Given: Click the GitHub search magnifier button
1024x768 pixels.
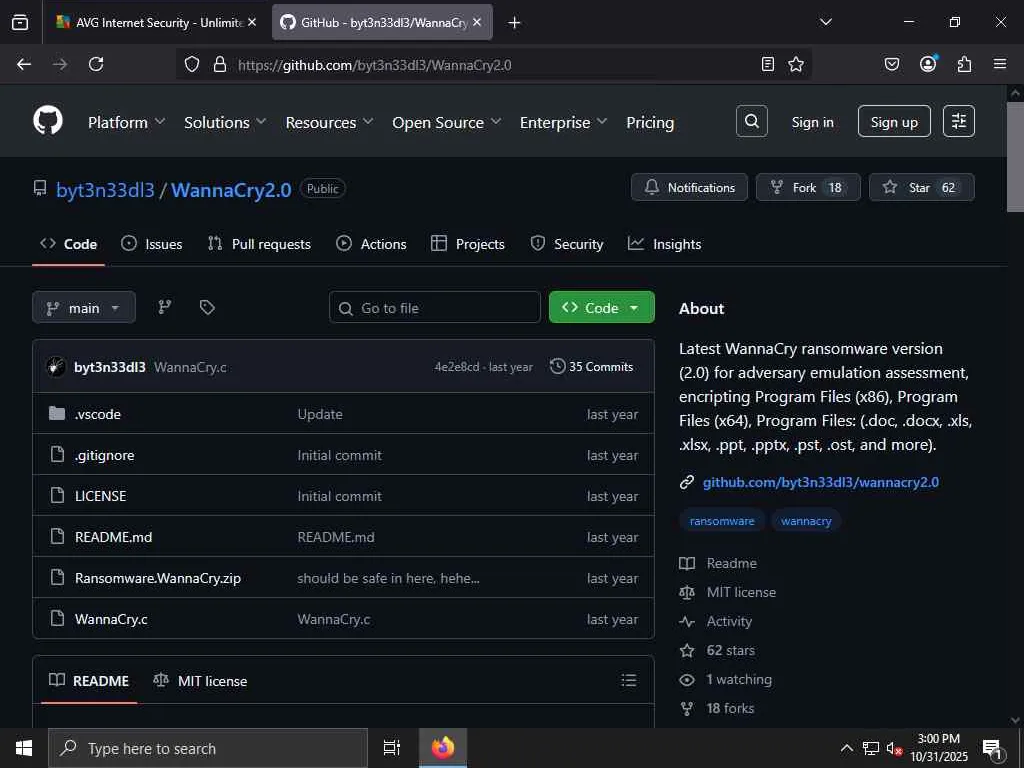Looking at the screenshot, I should click(752, 121).
